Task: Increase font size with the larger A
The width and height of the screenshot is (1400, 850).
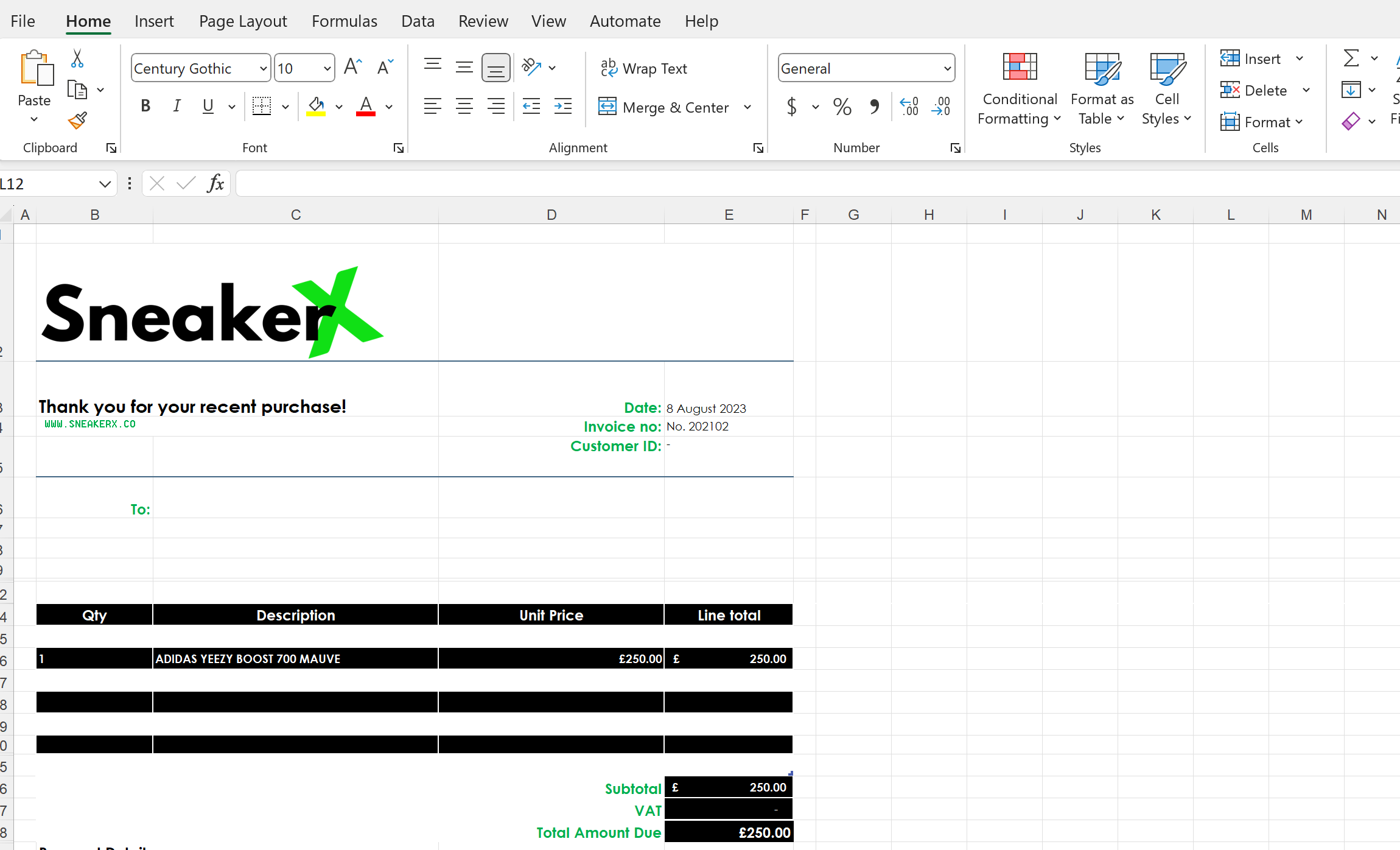Action: [353, 67]
